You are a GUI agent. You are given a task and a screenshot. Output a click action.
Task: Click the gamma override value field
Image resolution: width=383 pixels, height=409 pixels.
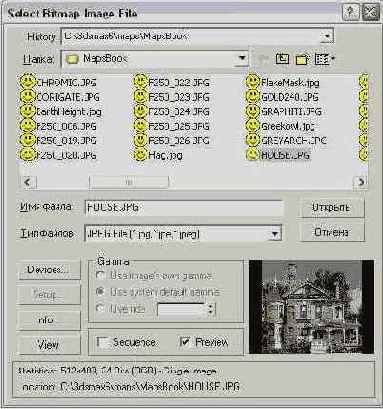tap(181, 309)
